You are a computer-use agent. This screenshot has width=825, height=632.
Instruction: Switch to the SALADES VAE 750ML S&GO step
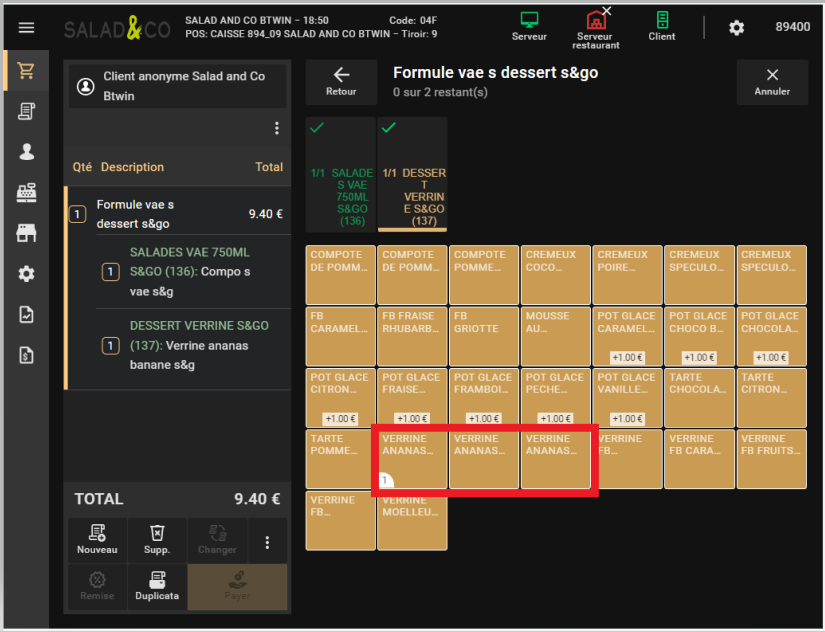(x=341, y=175)
